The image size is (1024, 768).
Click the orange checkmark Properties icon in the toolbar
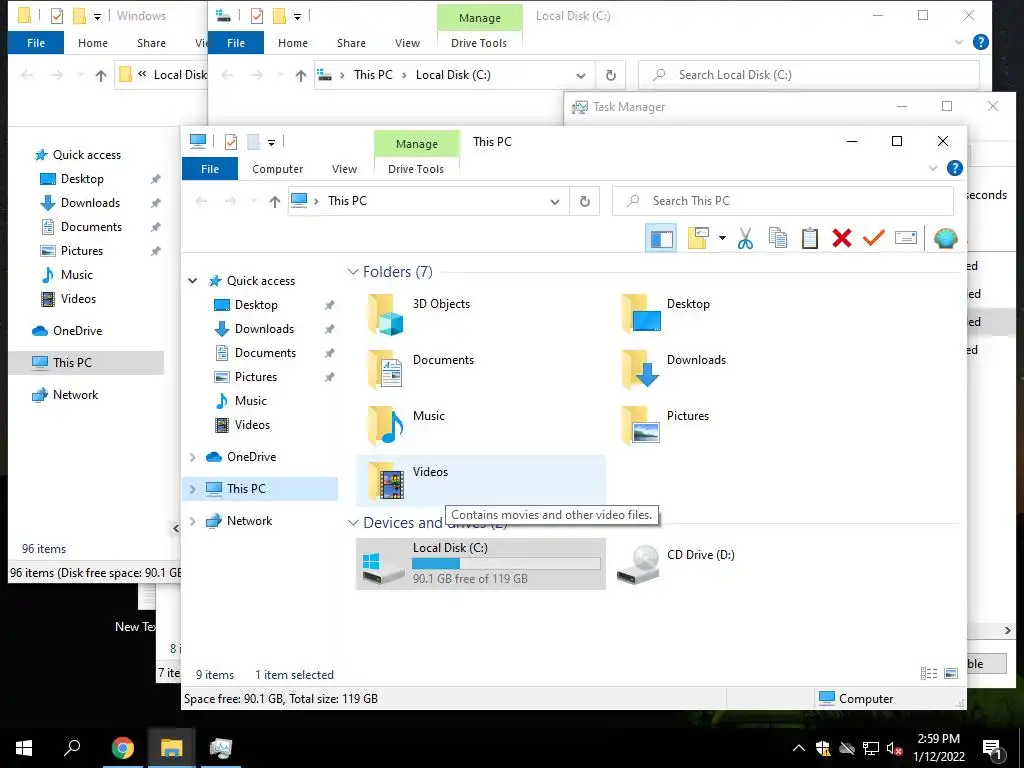874,238
